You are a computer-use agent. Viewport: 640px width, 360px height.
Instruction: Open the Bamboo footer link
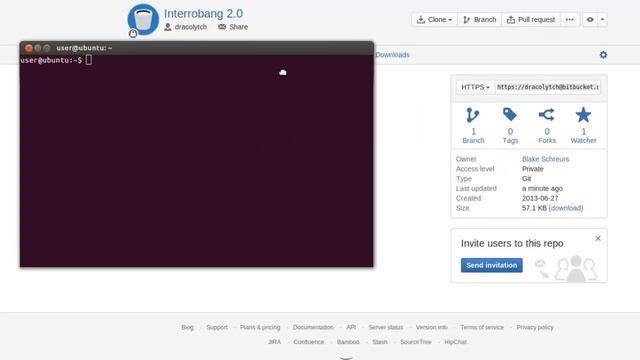pyautogui.click(x=348, y=342)
